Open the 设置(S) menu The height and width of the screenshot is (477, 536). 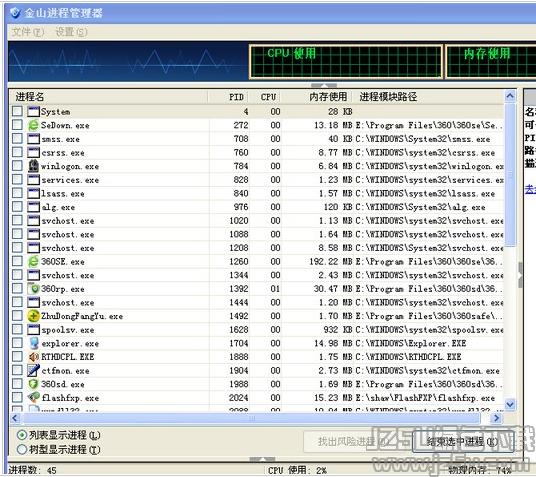coord(71,32)
